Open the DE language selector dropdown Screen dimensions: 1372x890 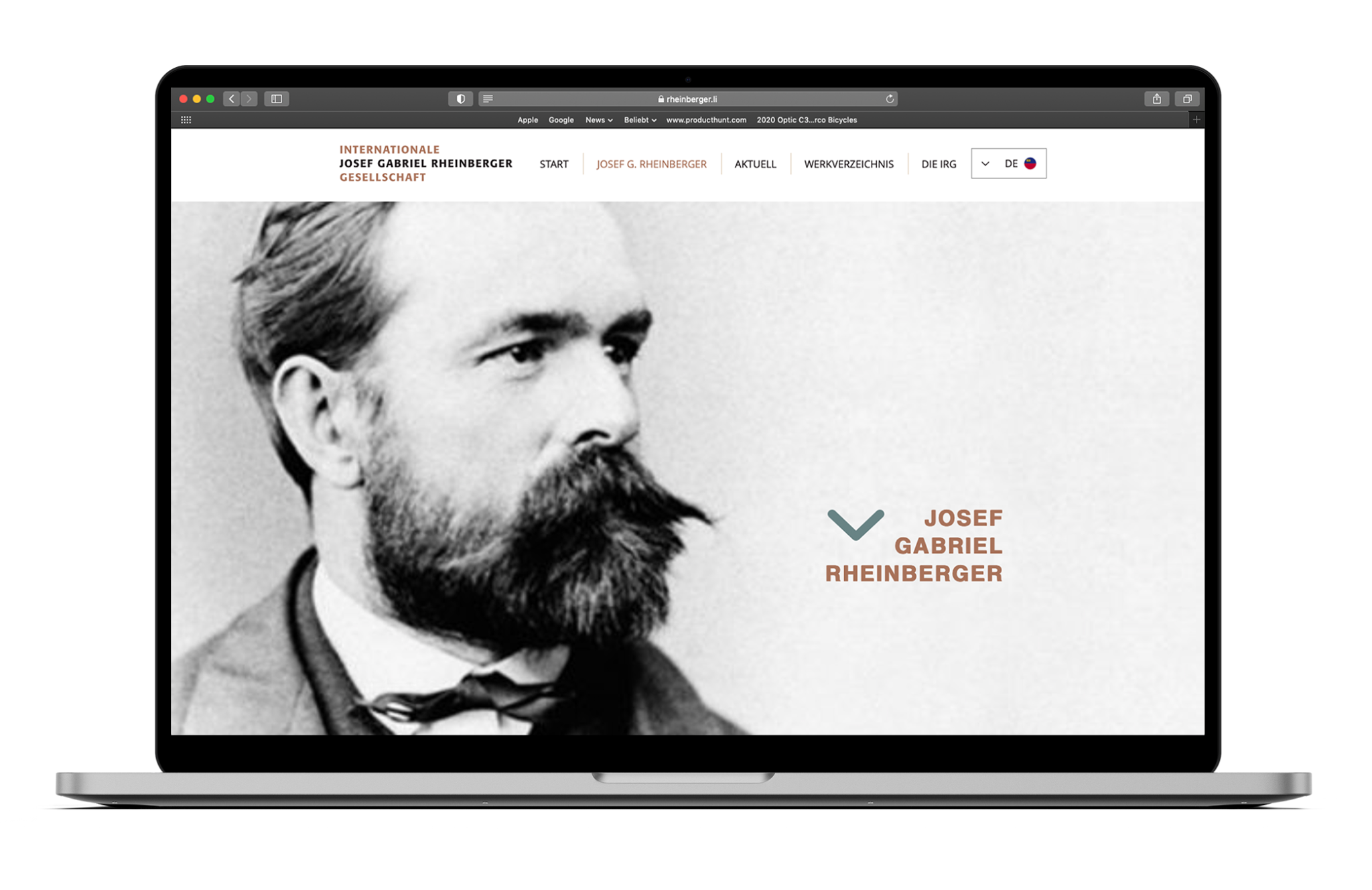click(1008, 164)
